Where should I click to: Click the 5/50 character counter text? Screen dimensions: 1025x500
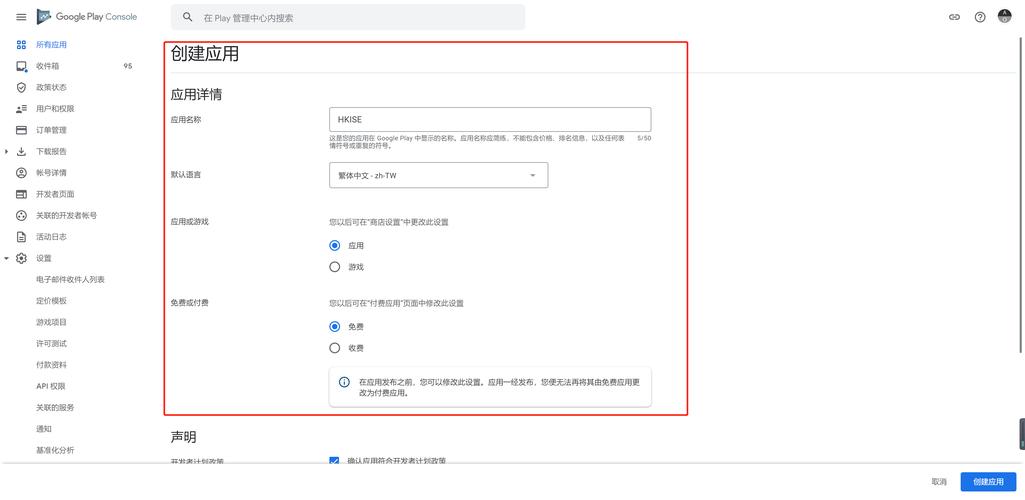(x=644, y=139)
